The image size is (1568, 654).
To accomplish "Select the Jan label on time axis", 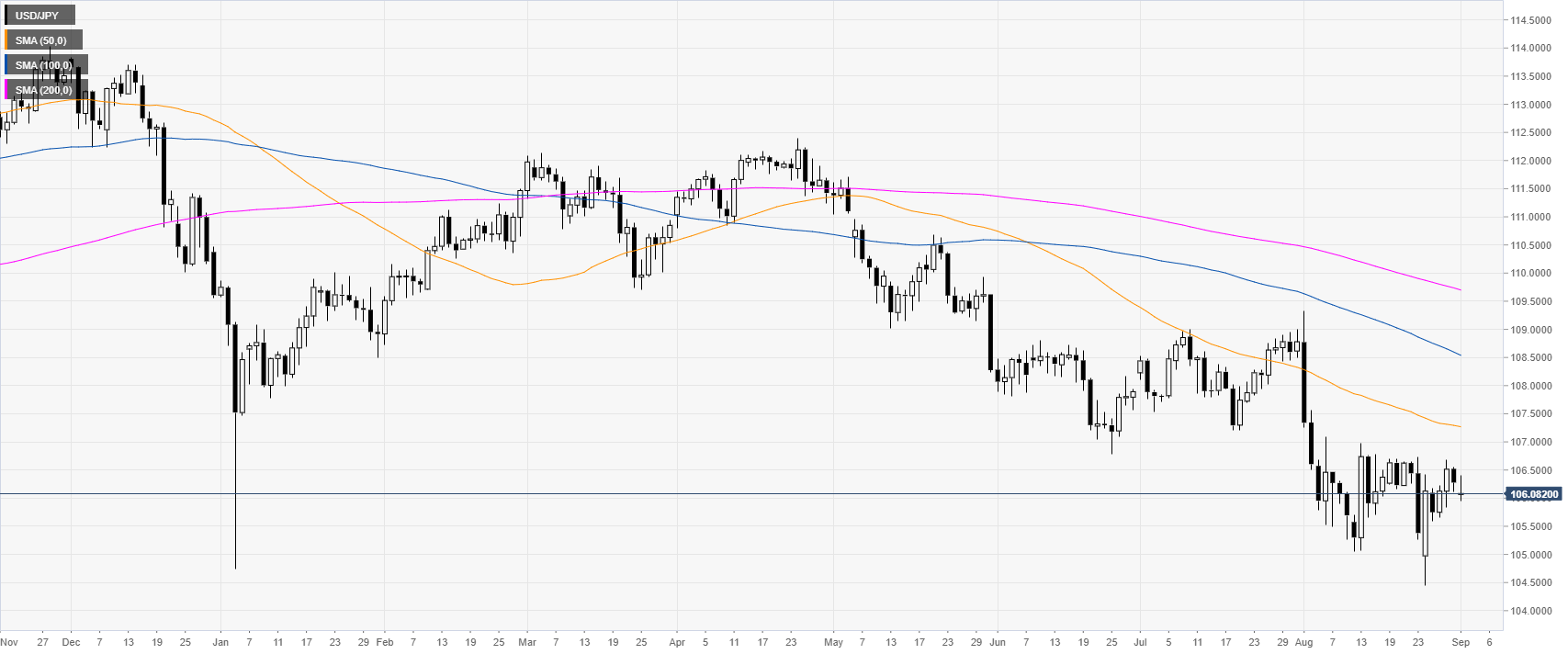I will tap(220, 642).
